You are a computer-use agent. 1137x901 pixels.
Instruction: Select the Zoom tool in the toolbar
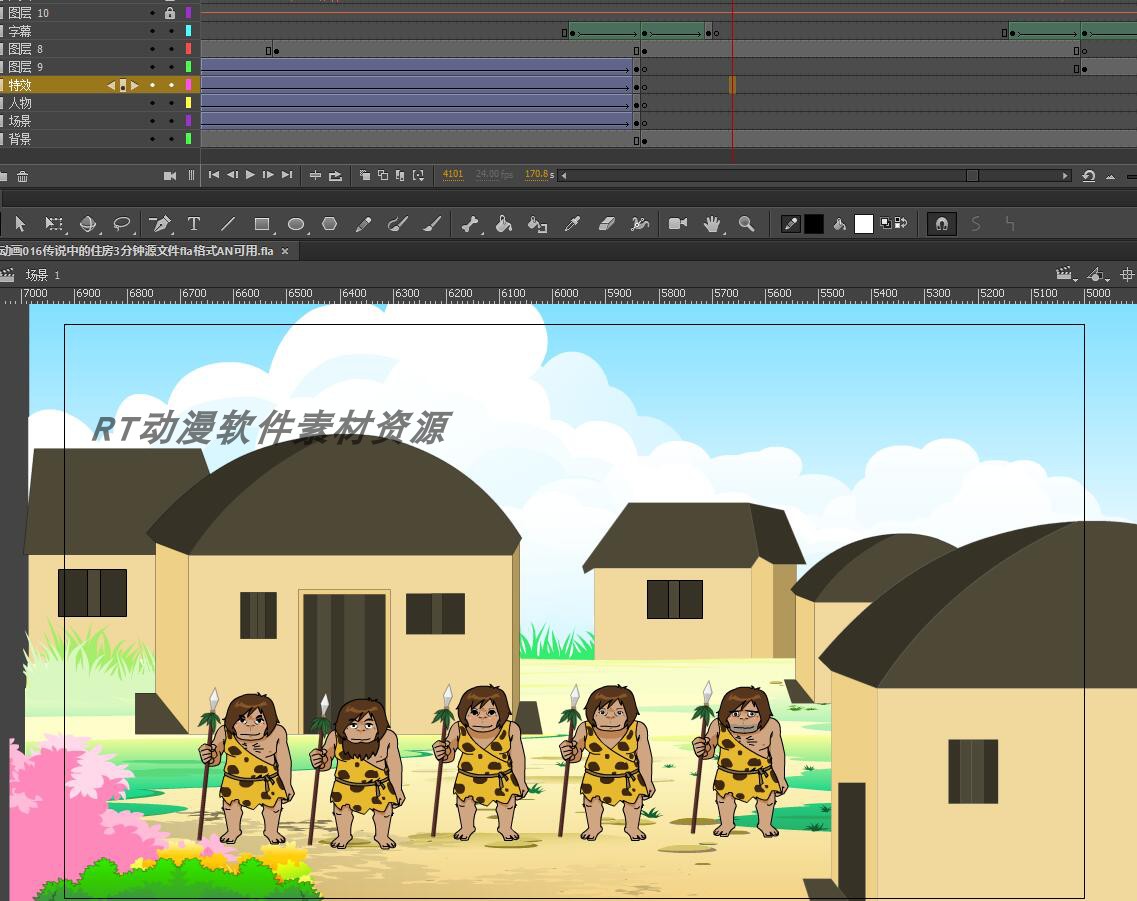point(746,224)
